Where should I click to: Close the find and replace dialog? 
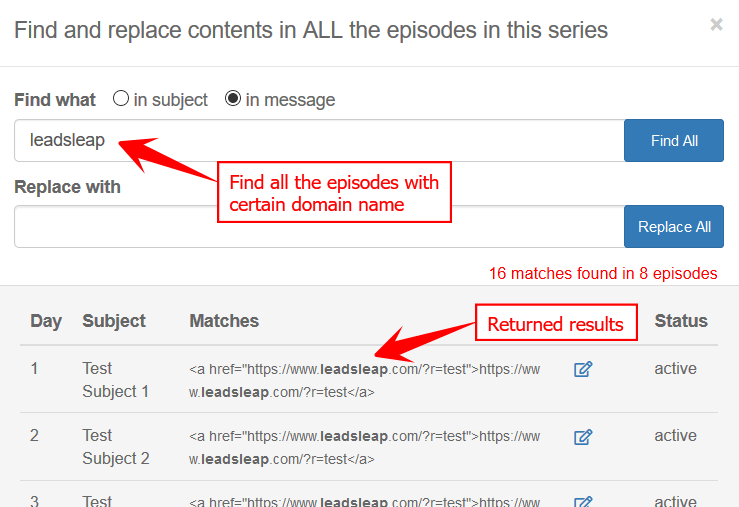tap(716, 25)
